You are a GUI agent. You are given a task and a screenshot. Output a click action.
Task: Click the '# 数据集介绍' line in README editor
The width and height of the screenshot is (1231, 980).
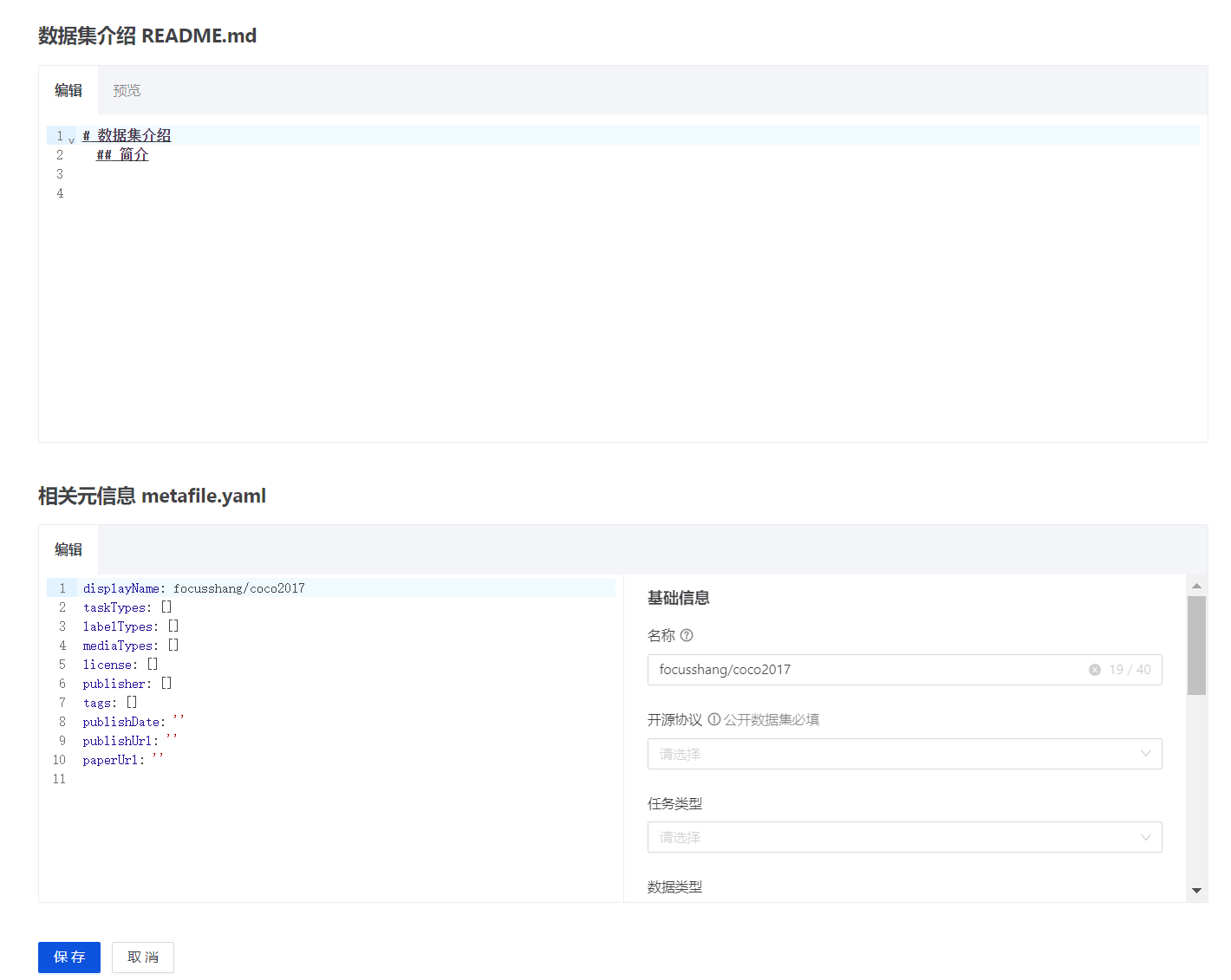click(127, 135)
